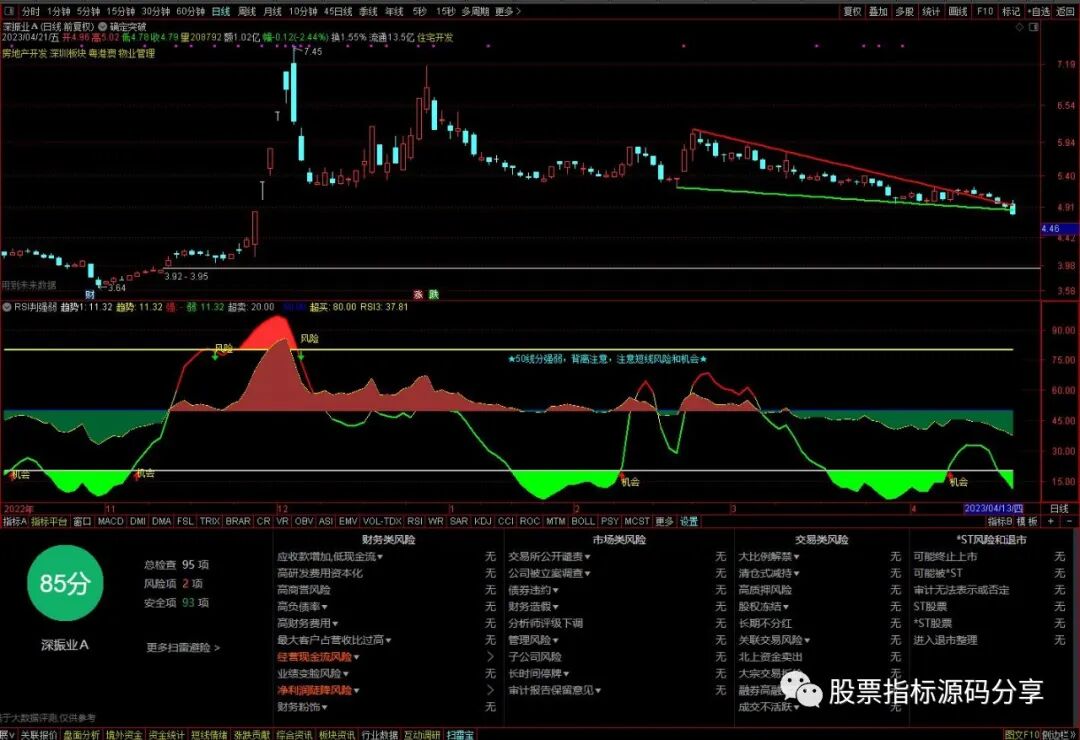Click the 返回 back button

pyautogui.click(x=1066, y=11)
